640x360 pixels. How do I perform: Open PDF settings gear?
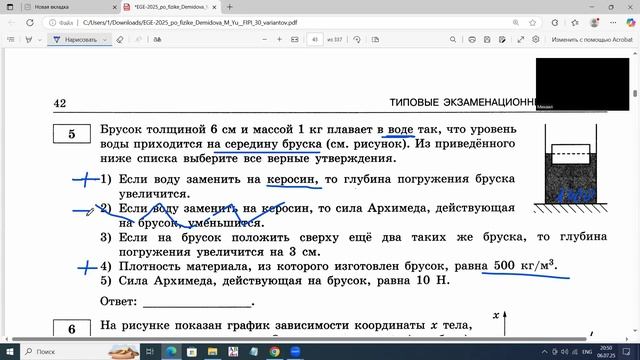click(x=536, y=40)
